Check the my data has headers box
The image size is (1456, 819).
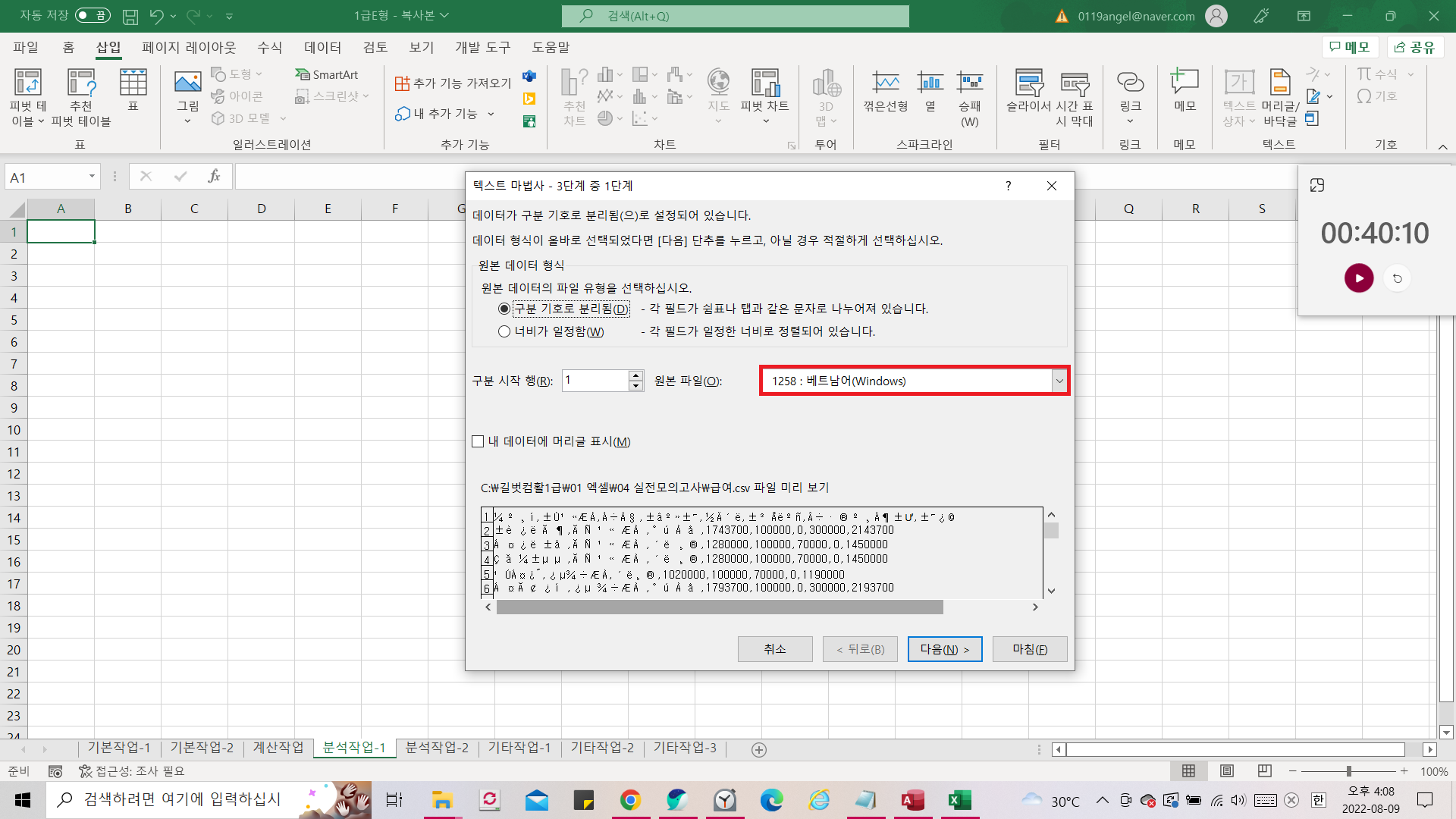point(478,441)
